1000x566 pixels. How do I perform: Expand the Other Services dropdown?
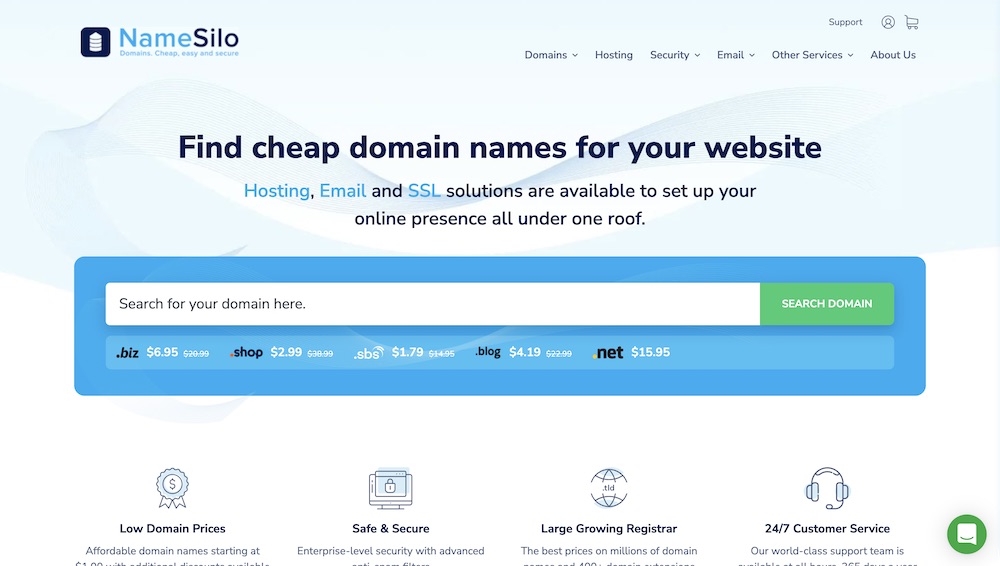(812, 55)
